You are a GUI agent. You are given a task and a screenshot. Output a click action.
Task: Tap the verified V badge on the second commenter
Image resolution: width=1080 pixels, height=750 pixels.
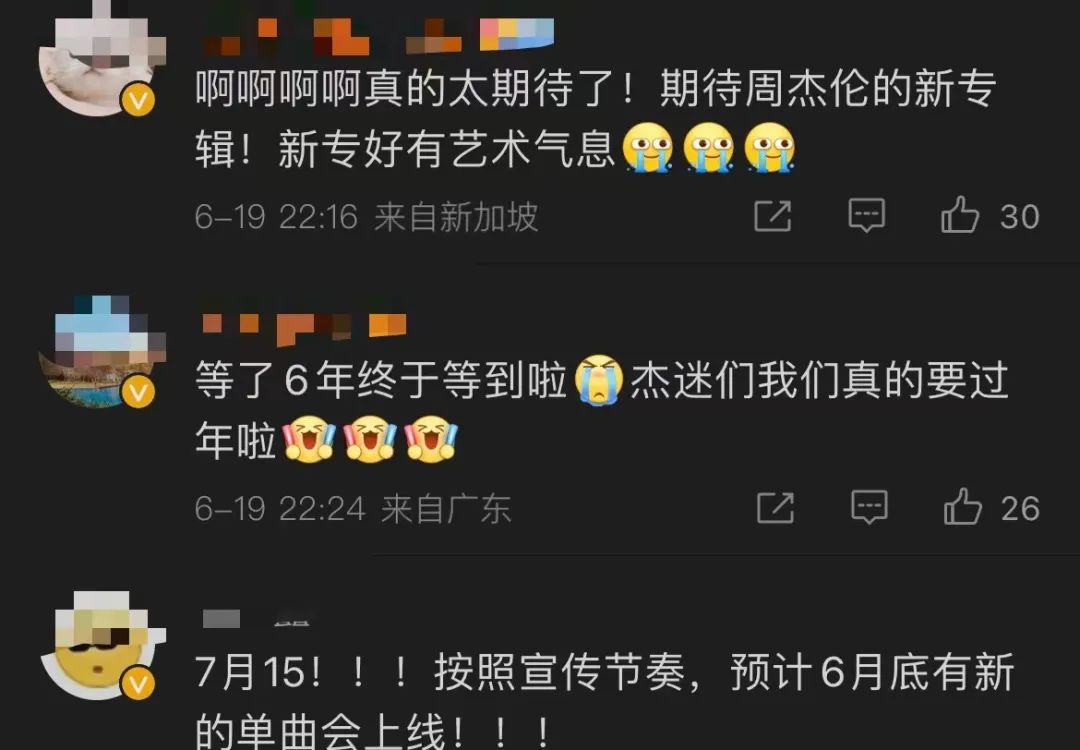point(138,393)
